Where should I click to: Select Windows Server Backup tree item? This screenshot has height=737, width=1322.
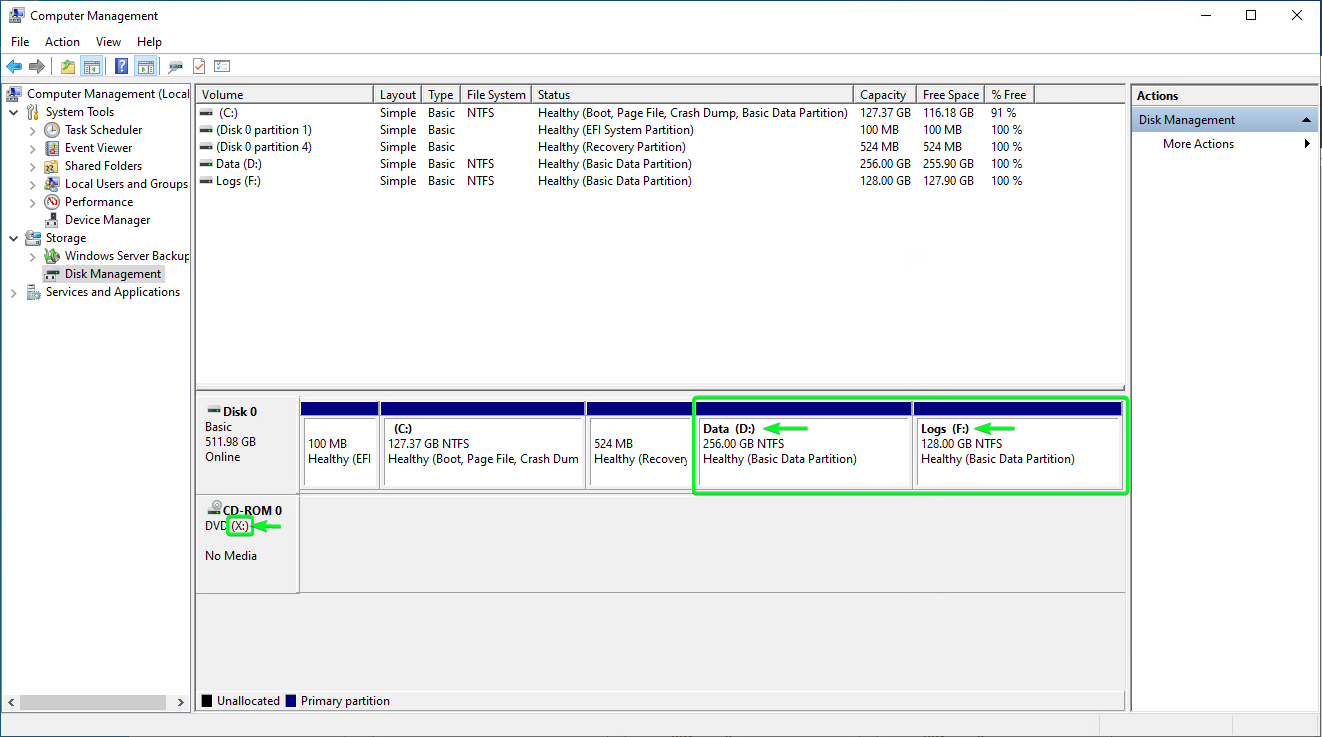click(x=126, y=256)
